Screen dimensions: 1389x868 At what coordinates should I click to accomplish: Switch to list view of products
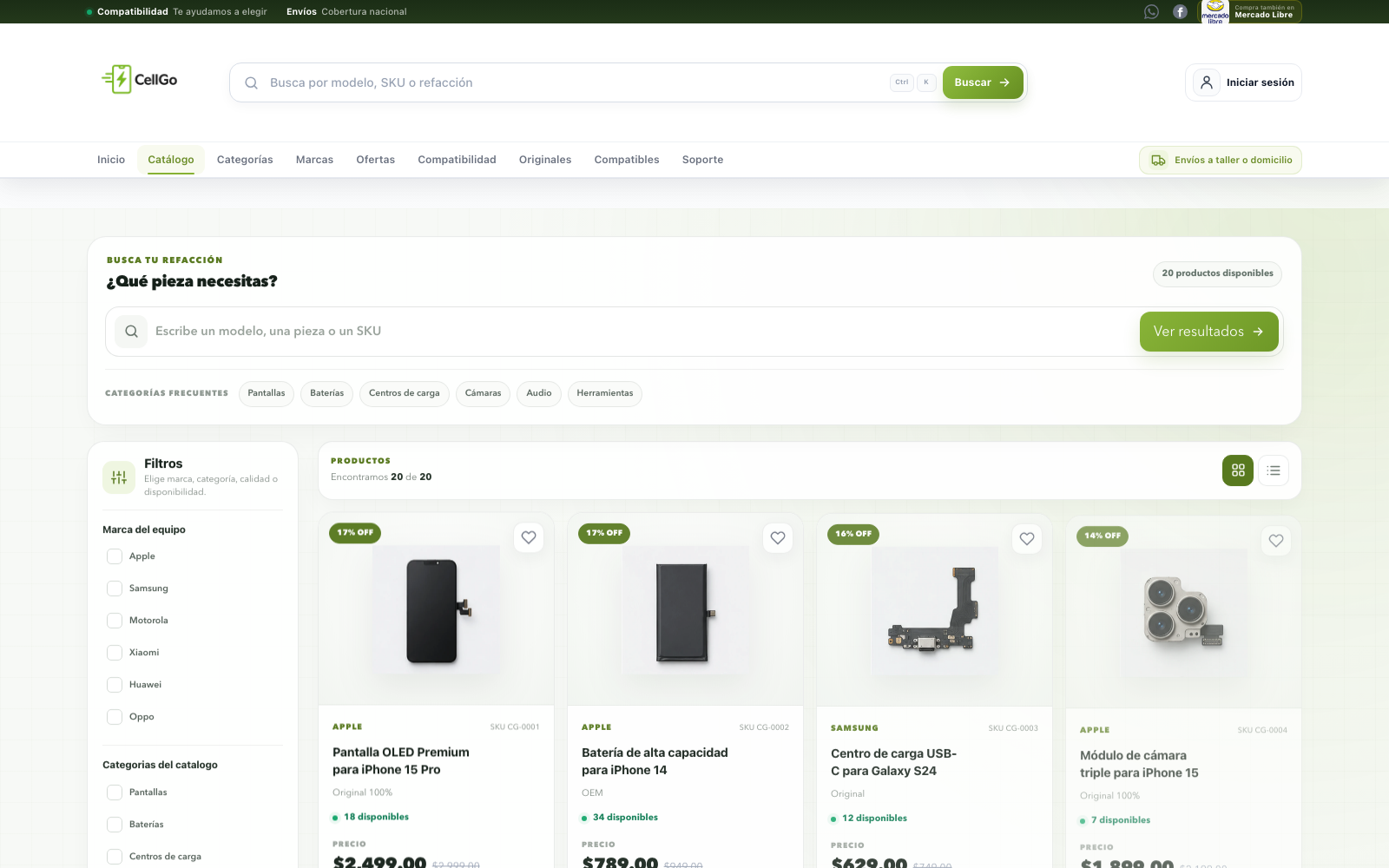click(1274, 470)
